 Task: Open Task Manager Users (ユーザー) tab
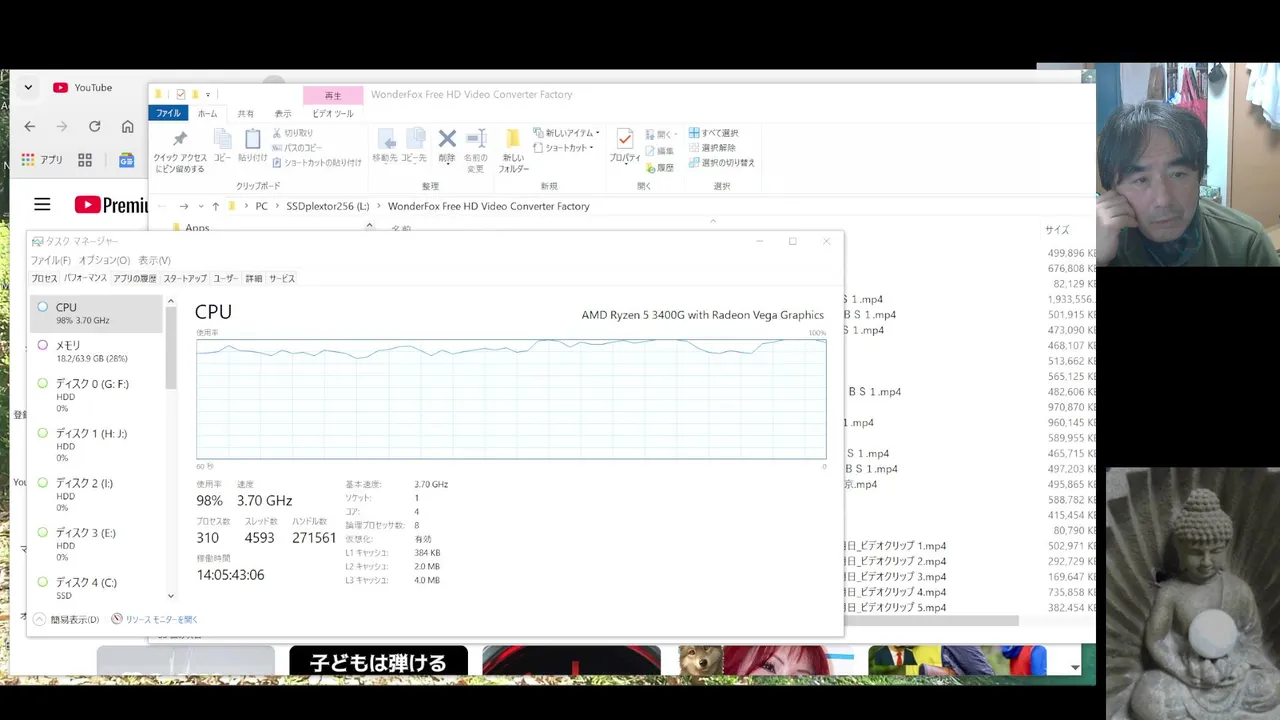coord(225,279)
